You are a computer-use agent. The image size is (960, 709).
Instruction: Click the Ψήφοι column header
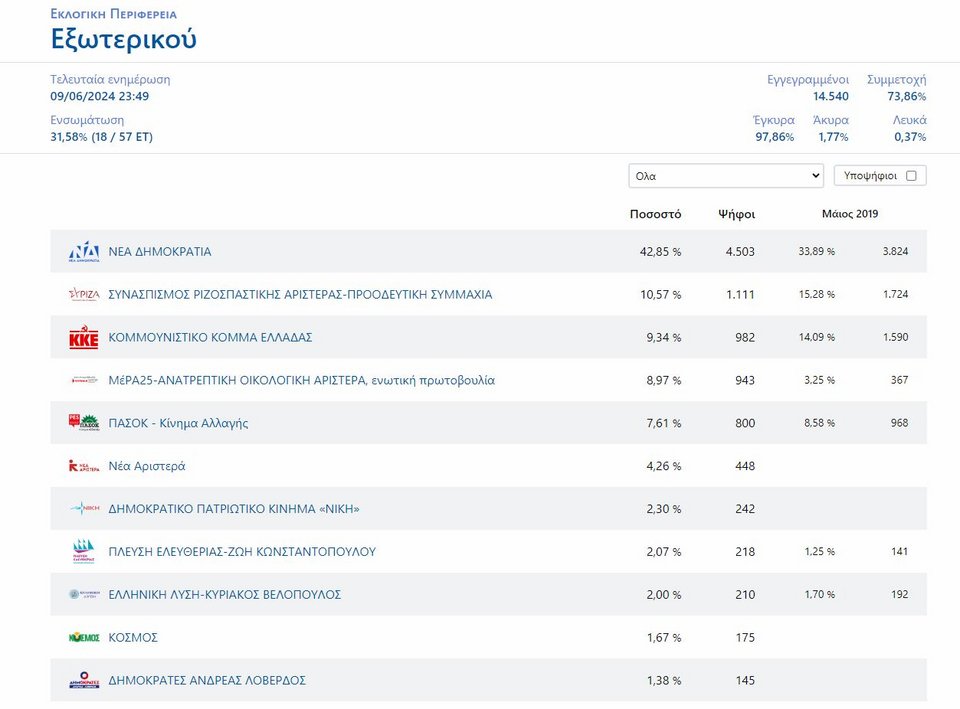pos(737,214)
